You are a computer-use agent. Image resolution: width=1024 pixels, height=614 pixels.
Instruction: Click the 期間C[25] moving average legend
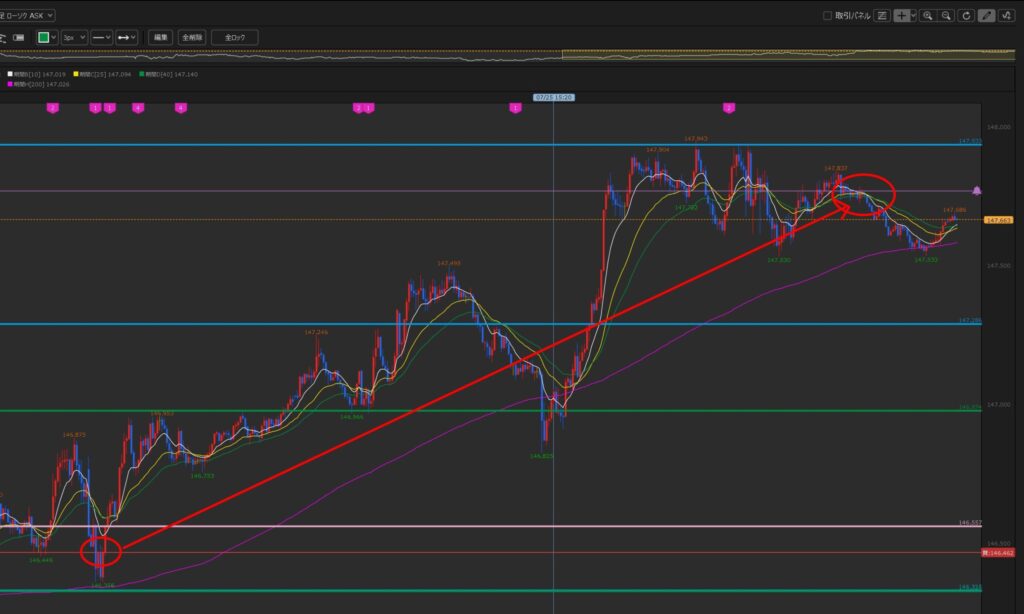point(103,74)
